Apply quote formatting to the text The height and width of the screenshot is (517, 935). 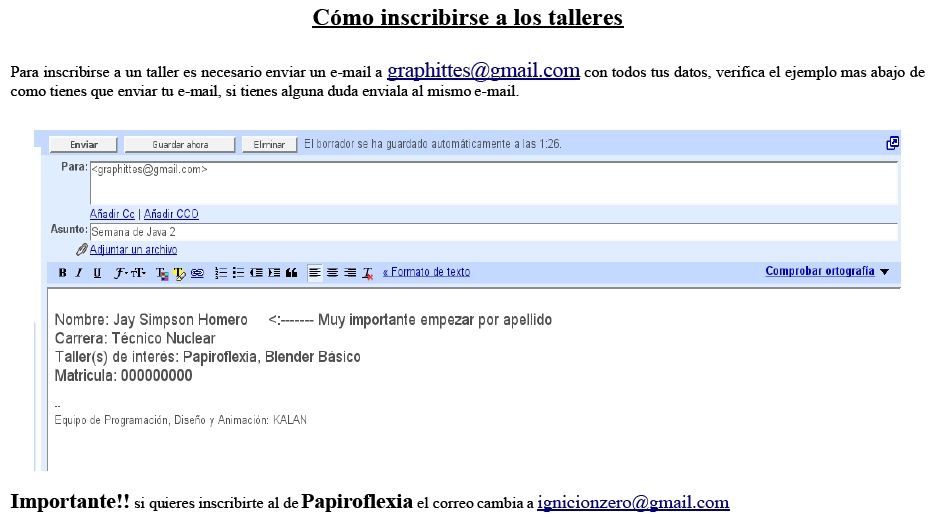coord(292,273)
